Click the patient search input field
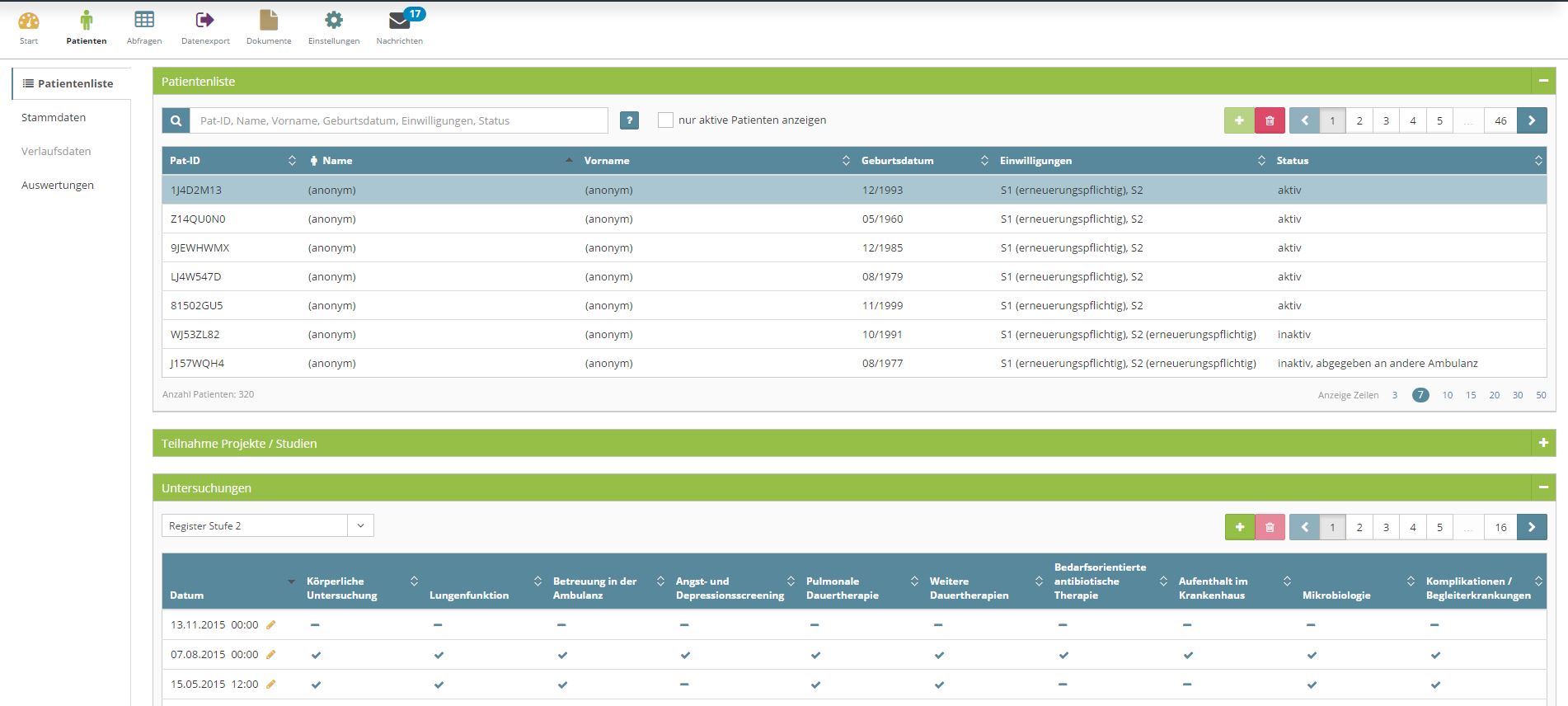Screen dimensions: 1568x706 click(x=399, y=120)
